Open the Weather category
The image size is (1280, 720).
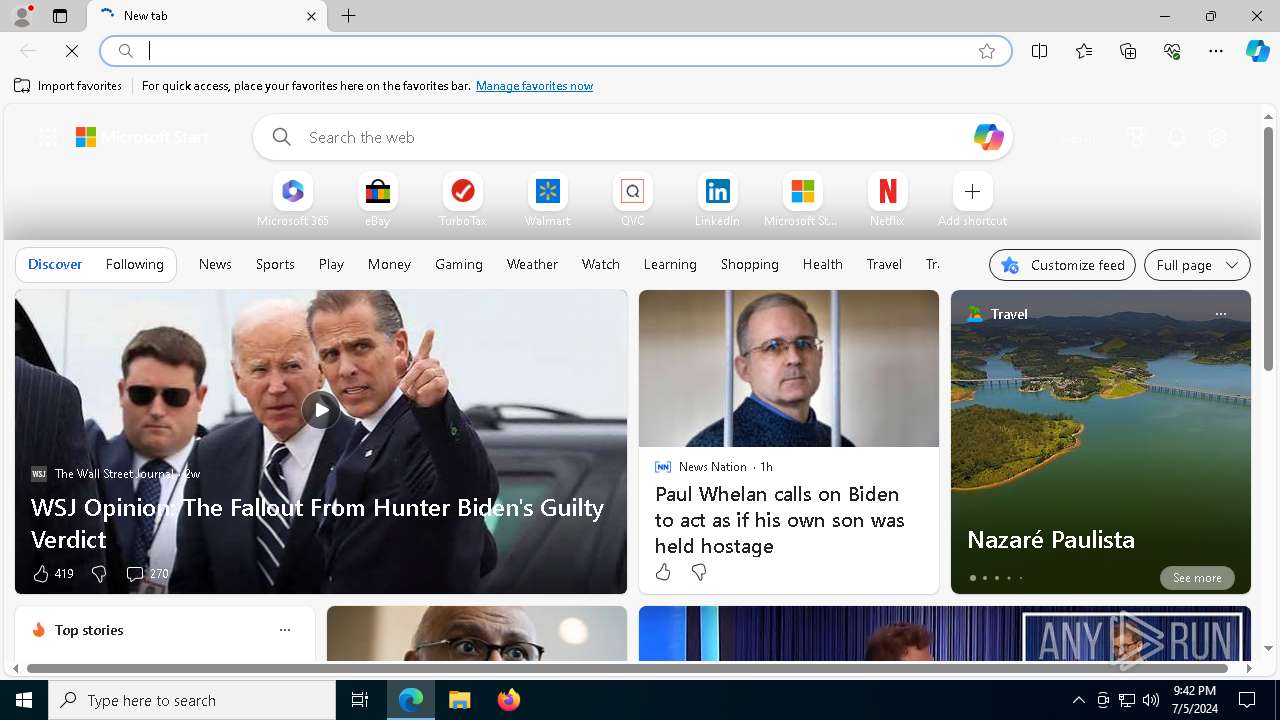tap(532, 264)
